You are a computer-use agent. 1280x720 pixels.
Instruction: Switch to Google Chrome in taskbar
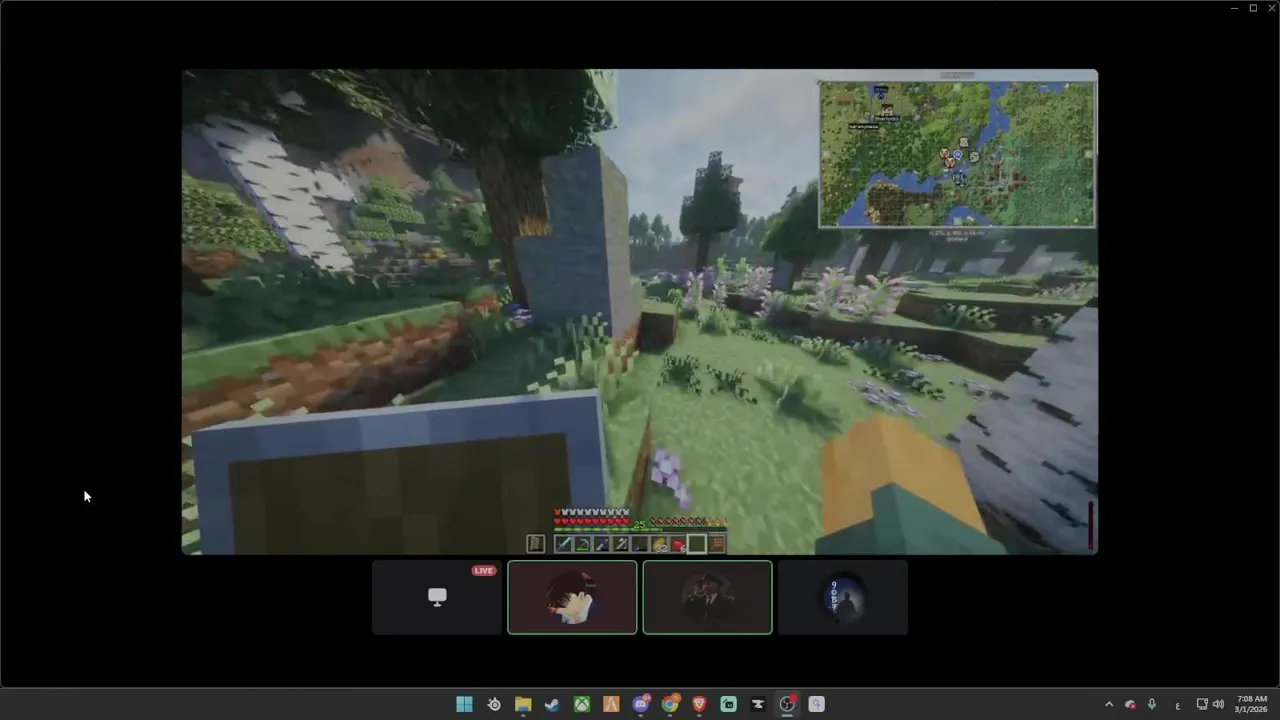[670, 704]
